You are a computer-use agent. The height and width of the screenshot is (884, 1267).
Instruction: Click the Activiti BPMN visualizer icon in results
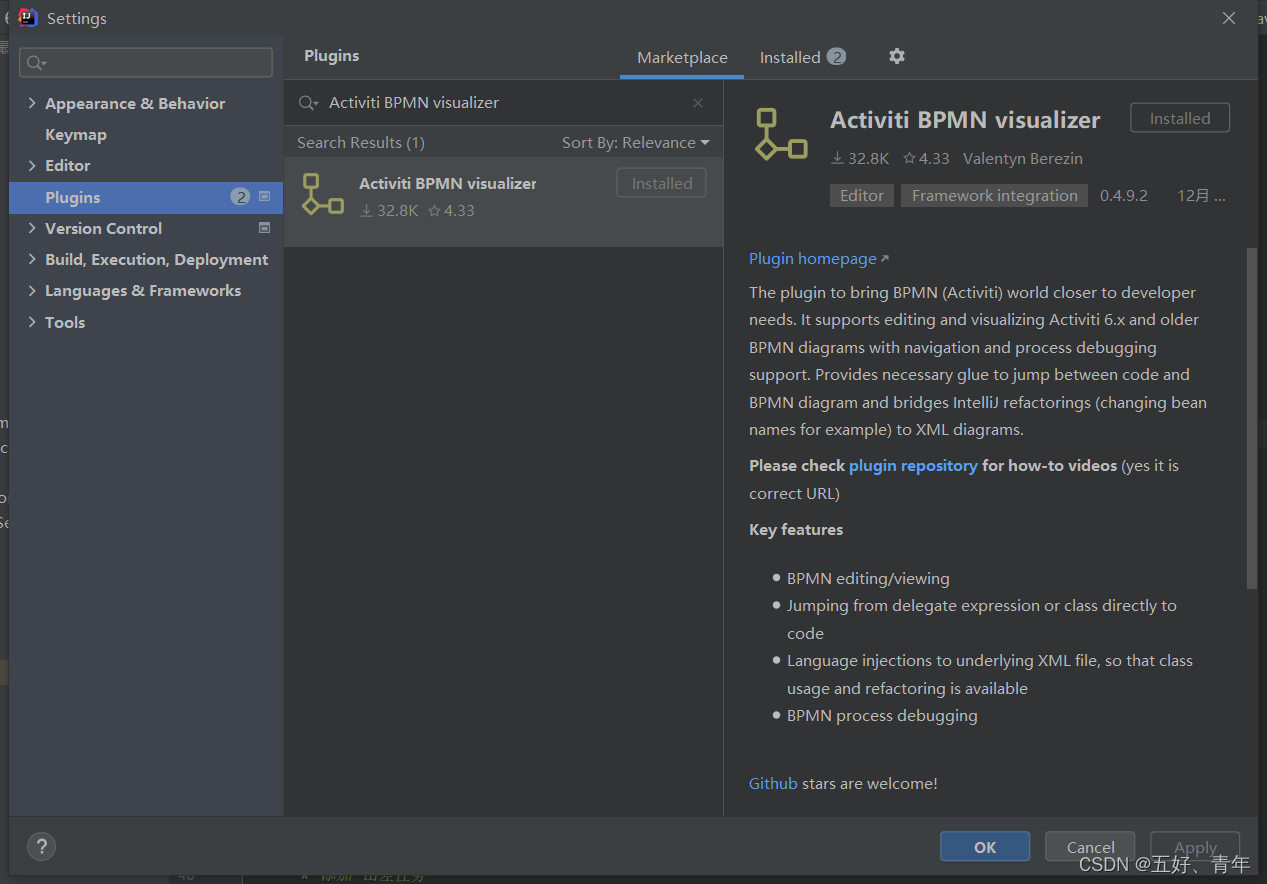[x=323, y=194]
